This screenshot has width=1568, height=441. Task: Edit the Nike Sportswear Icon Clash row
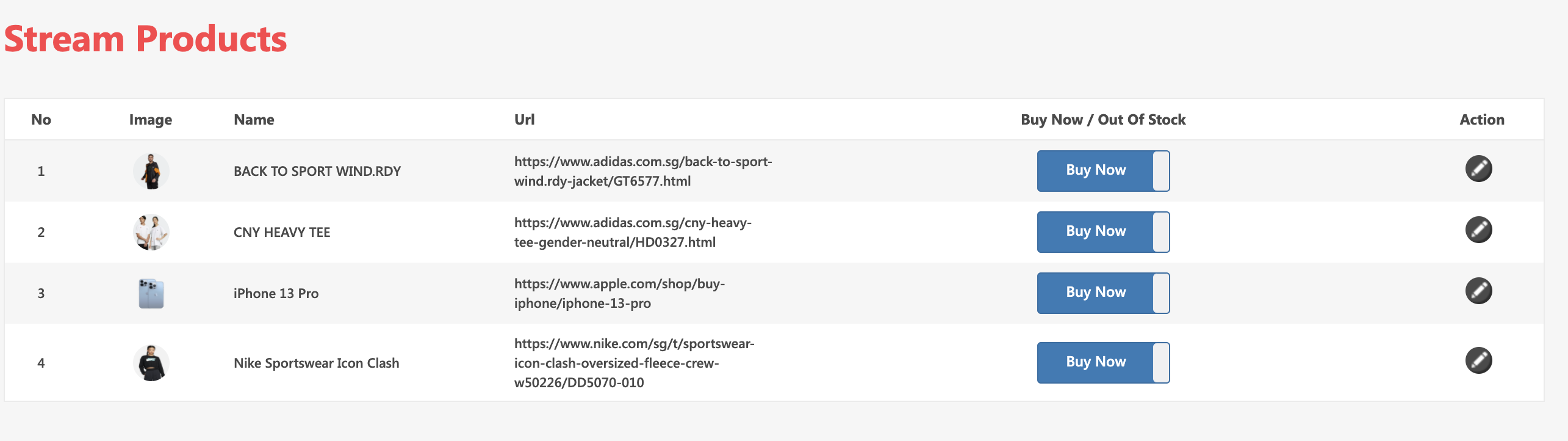pos(1478,360)
